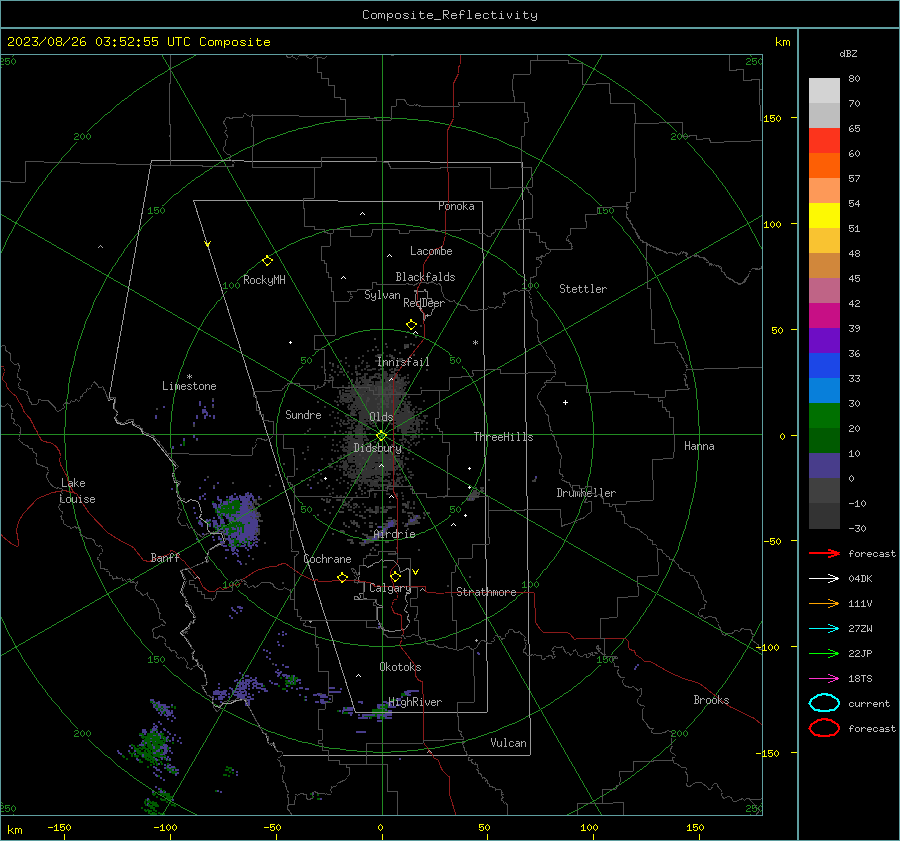The width and height of the screenshot is (900, 841).
Task: Select the cyan 27ZW arrow legend entry
Action: [824, 629]
